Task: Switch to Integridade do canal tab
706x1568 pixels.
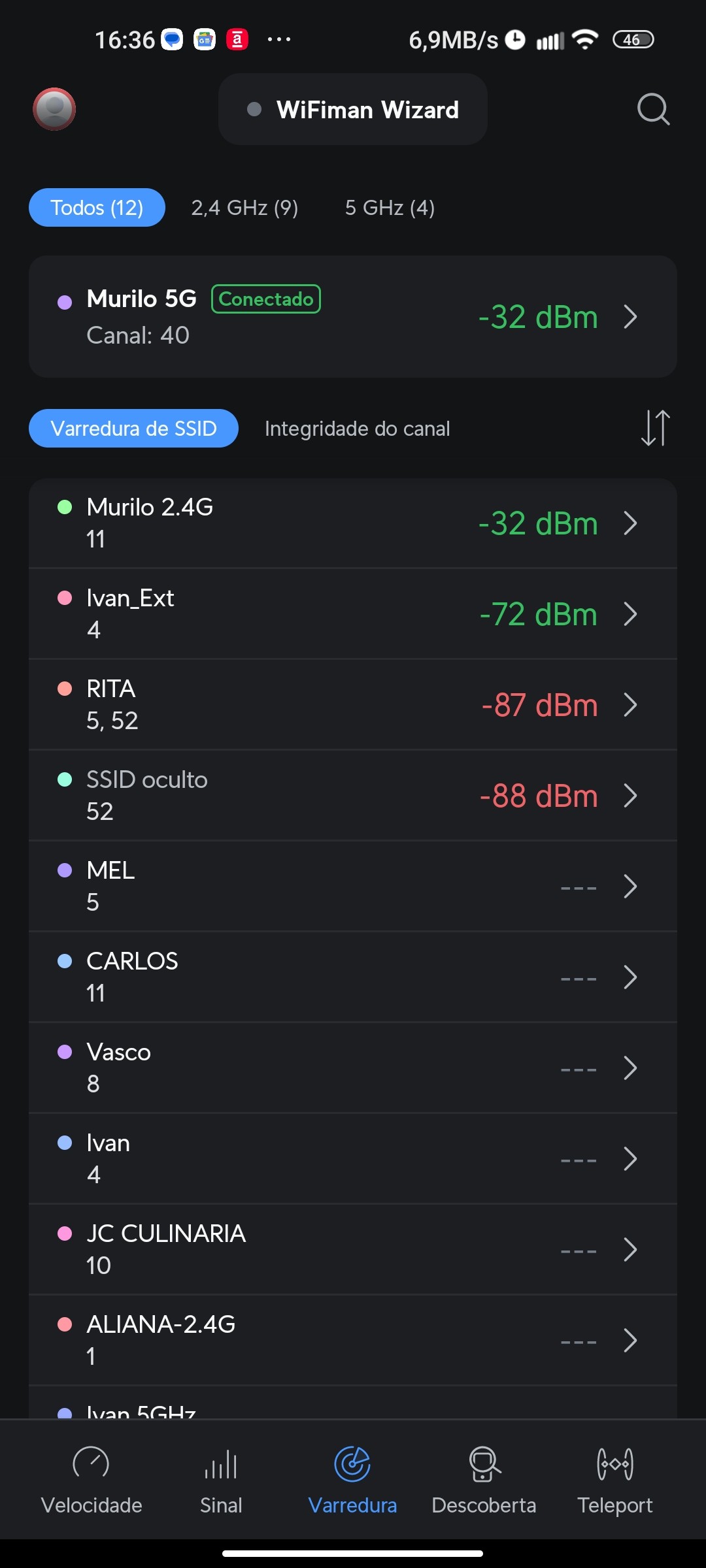Action: (357, 429)
